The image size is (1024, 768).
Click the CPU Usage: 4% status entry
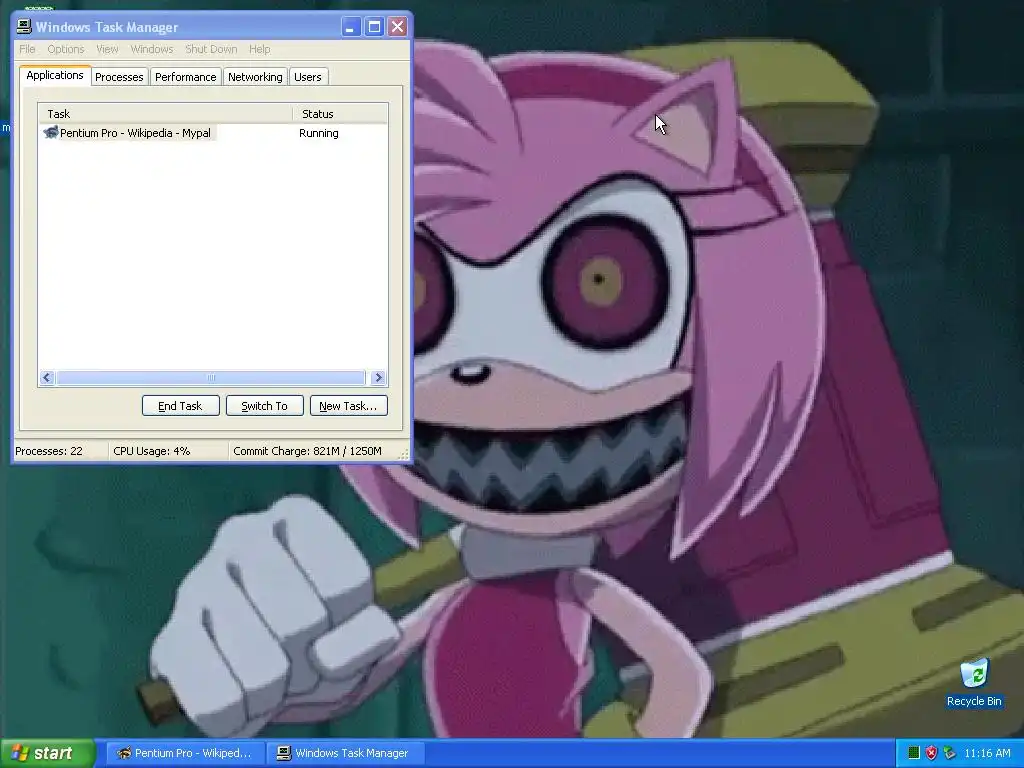coord(152,451)
